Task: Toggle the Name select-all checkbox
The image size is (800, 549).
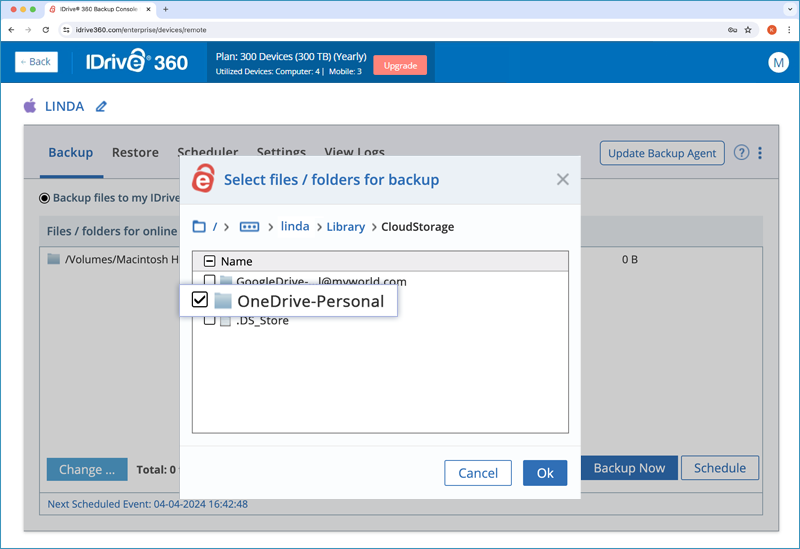Action: click(x=209, y=261)
